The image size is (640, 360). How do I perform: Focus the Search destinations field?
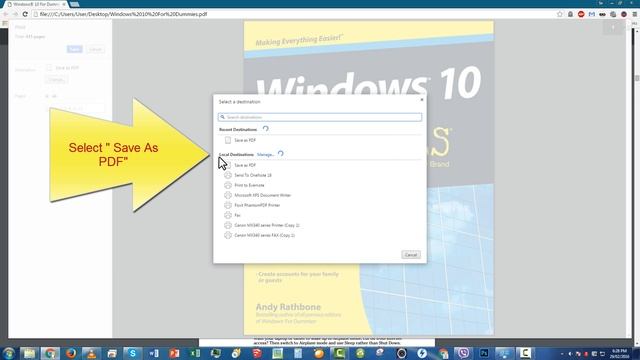click(x=320, y=117)
